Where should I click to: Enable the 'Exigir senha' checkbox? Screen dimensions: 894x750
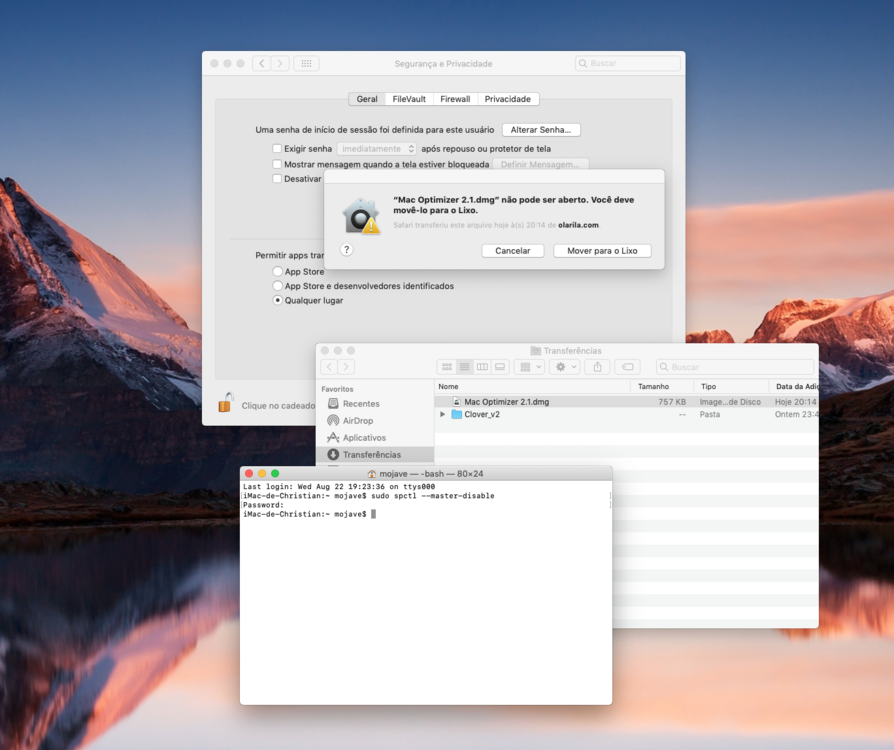pyautogui.click(x=278, y=149)
